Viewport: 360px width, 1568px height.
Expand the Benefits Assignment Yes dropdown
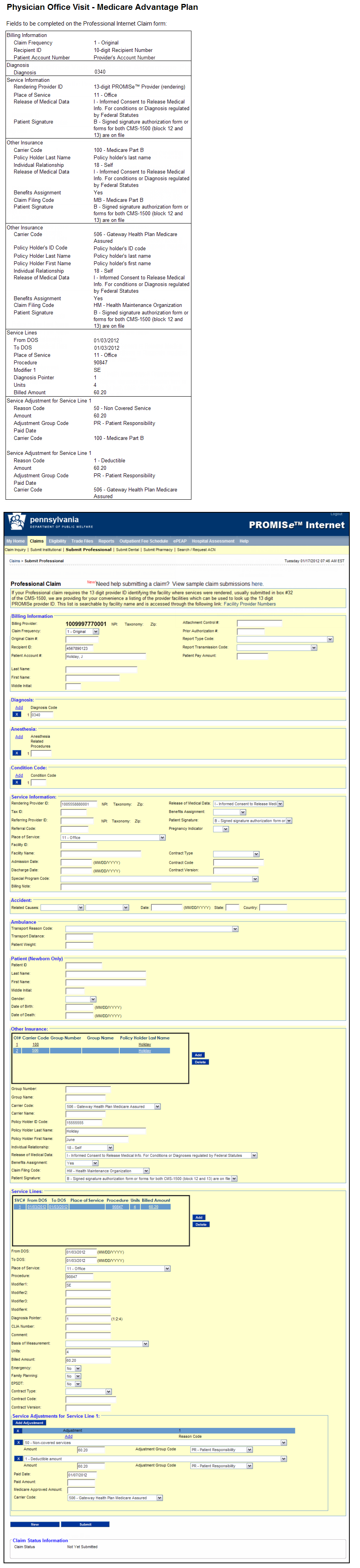95,1163
